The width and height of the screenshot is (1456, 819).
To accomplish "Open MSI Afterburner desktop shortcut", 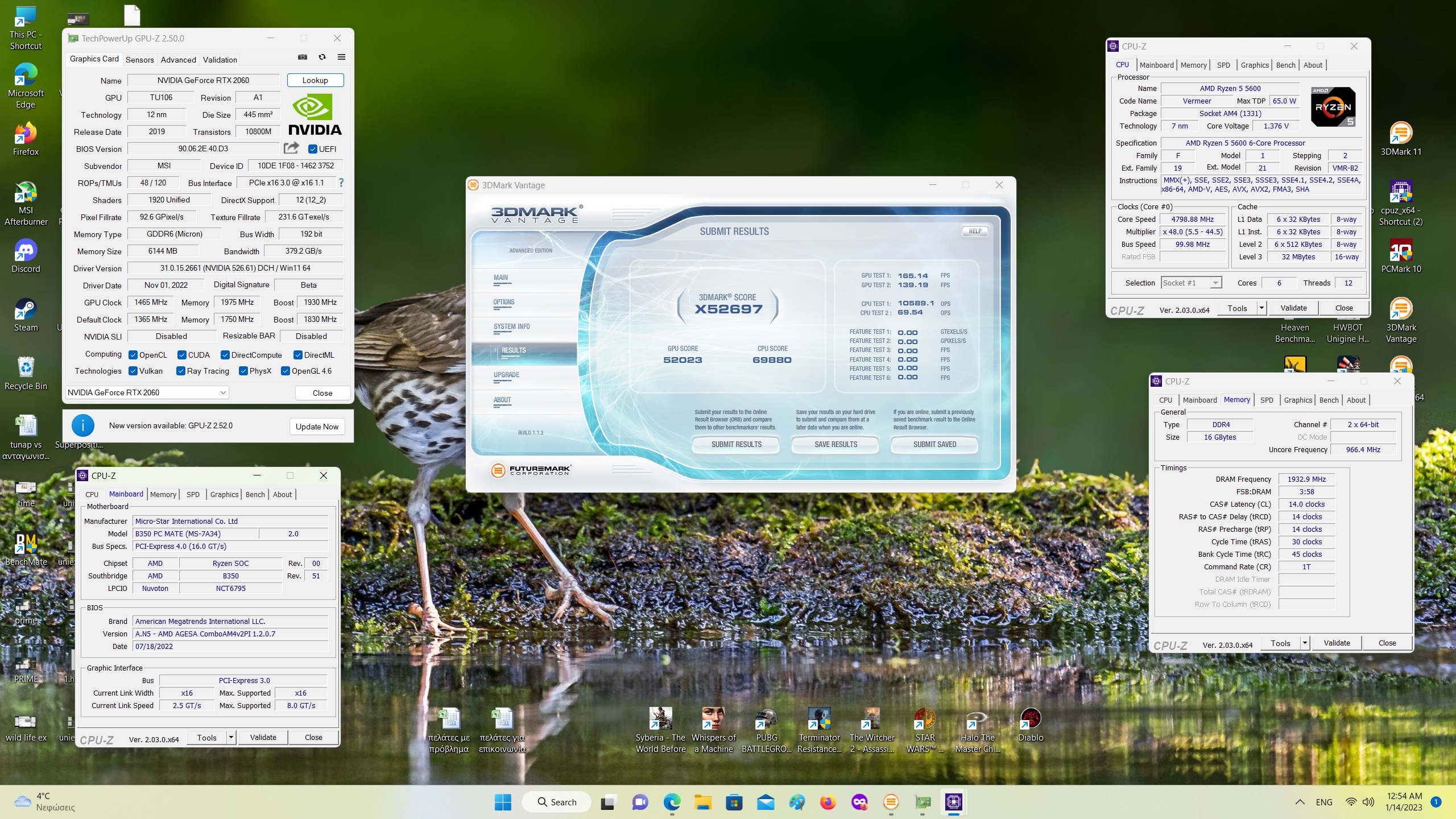I will pos(26,204).
